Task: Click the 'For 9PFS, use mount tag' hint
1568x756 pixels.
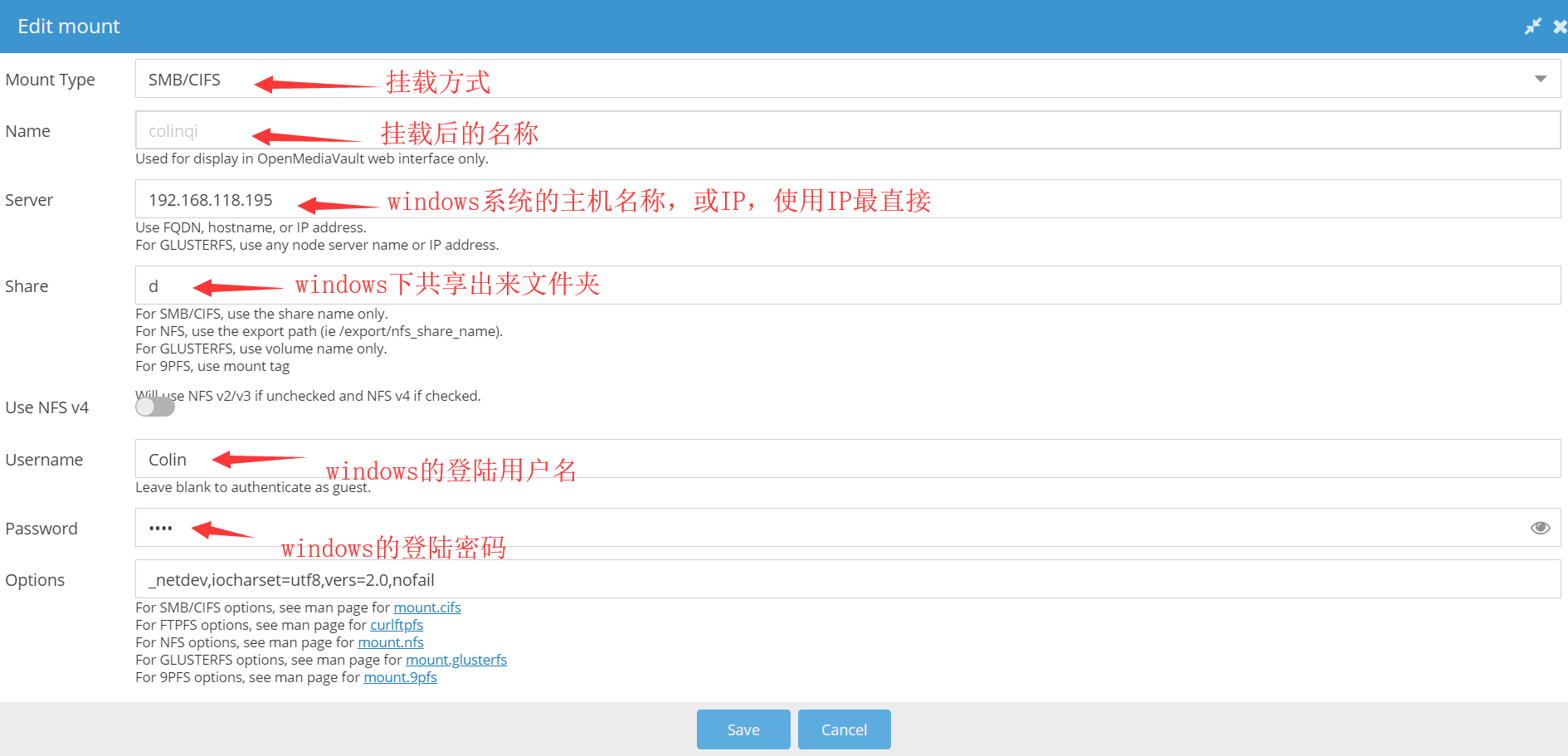Action: pos(212,366)
